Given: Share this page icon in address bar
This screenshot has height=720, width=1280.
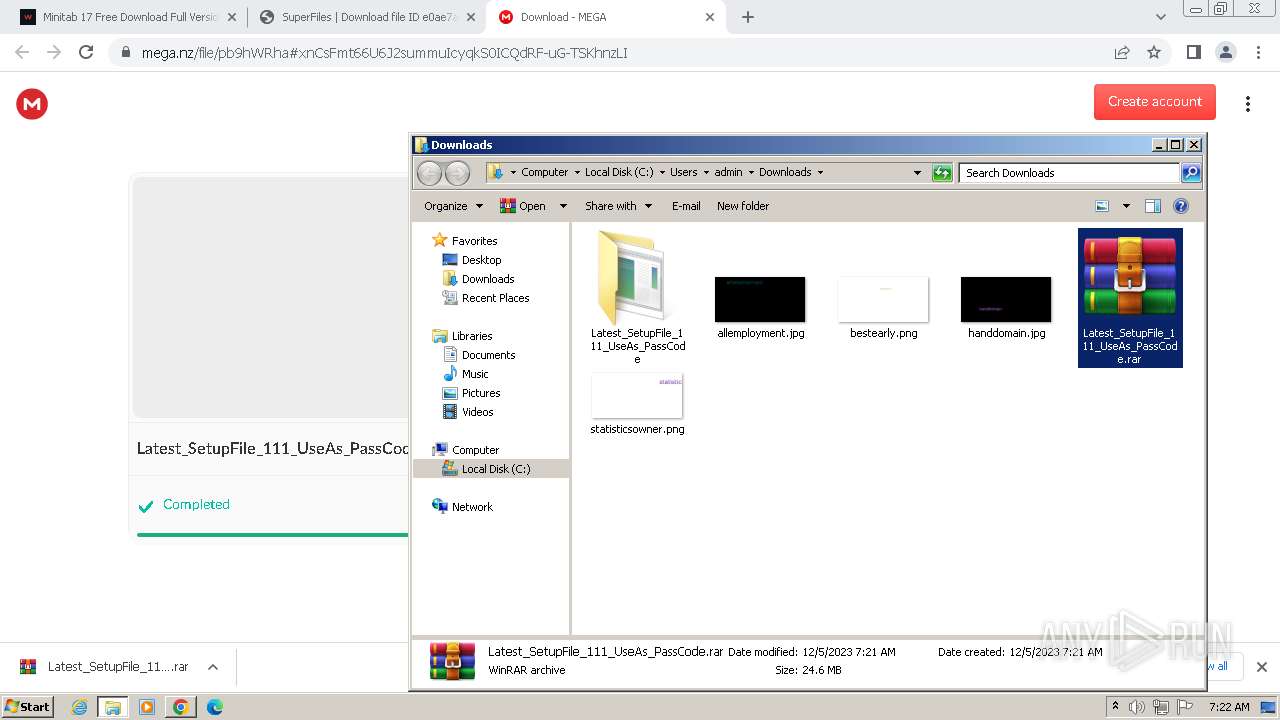Looking at the screenshot, I should [1122, 52].
